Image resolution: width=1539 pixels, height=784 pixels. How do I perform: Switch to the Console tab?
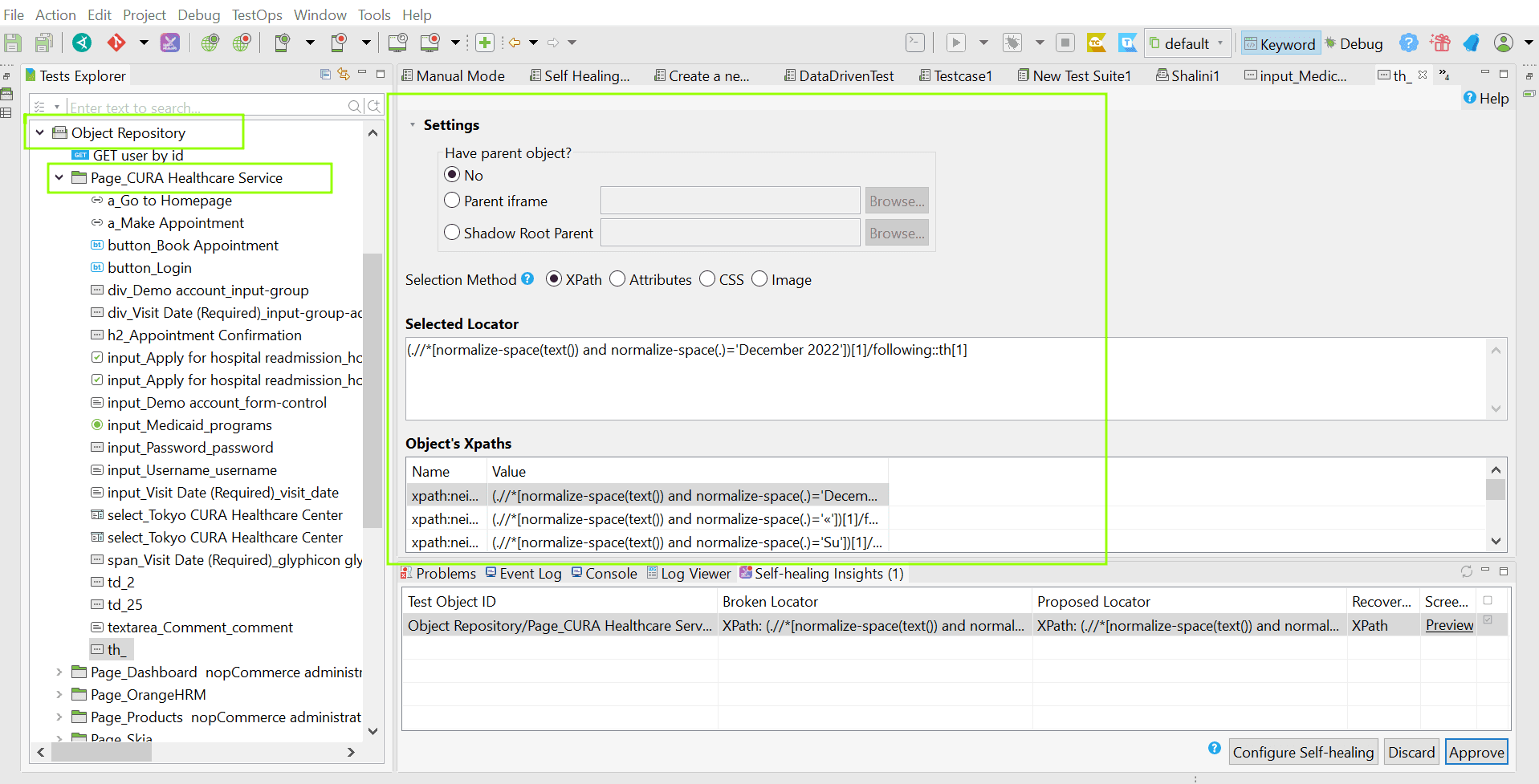pyautogui.click(x=604, y=573)
